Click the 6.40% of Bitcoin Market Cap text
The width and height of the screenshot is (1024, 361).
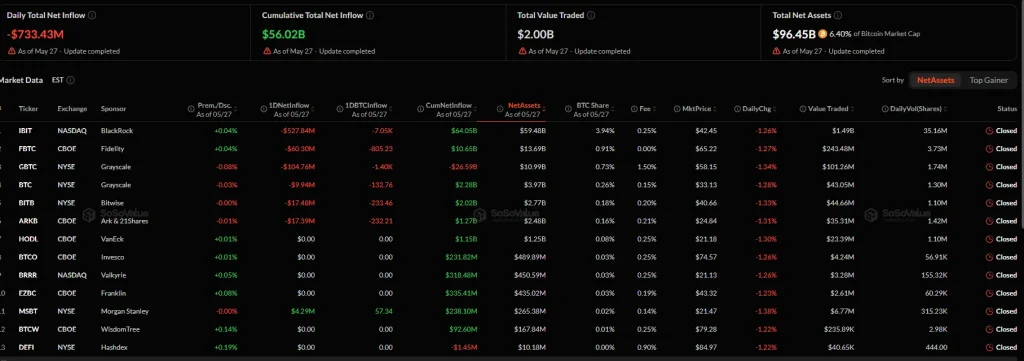click(x=874, y=33)
